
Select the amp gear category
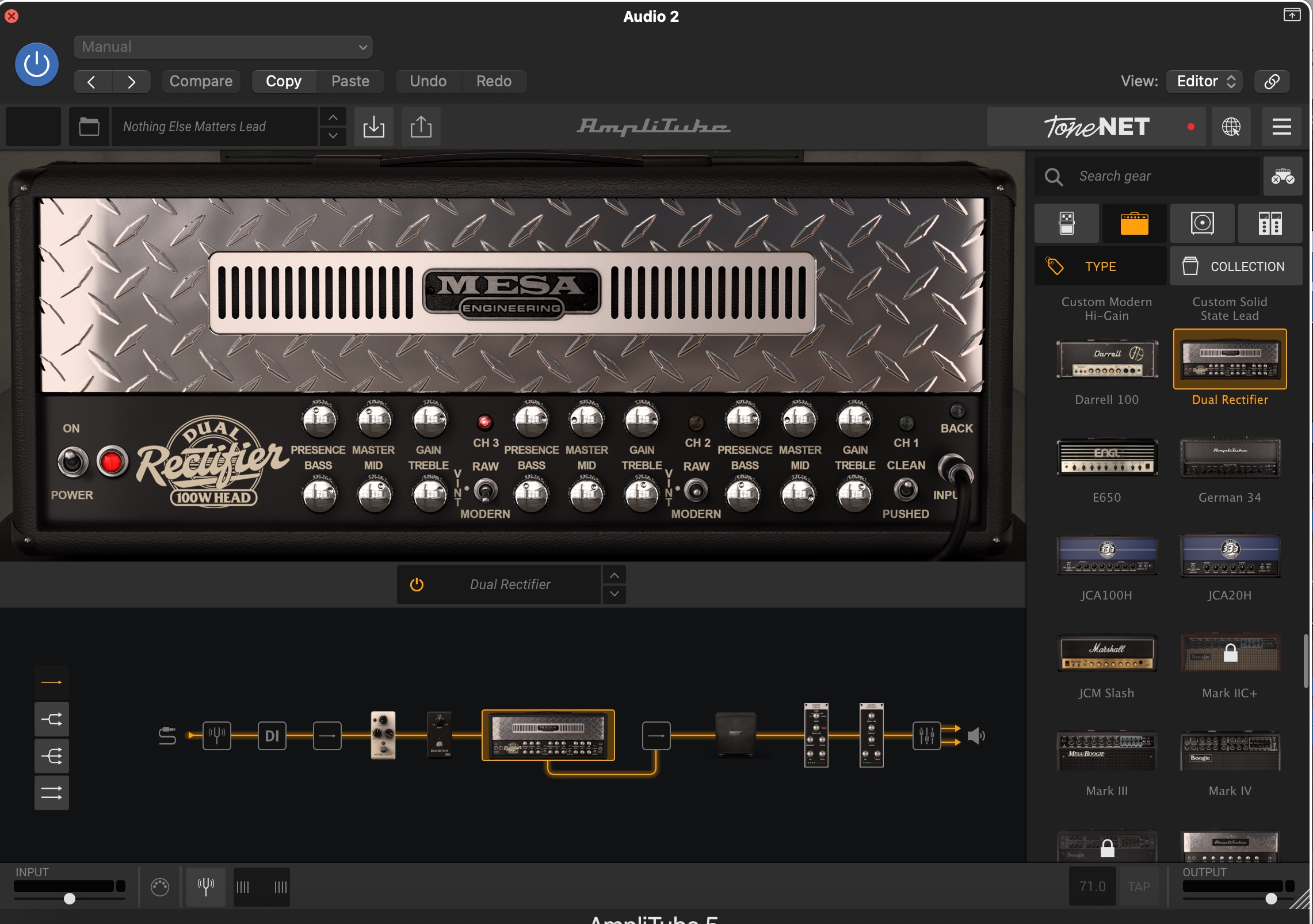coord(1134,223)
